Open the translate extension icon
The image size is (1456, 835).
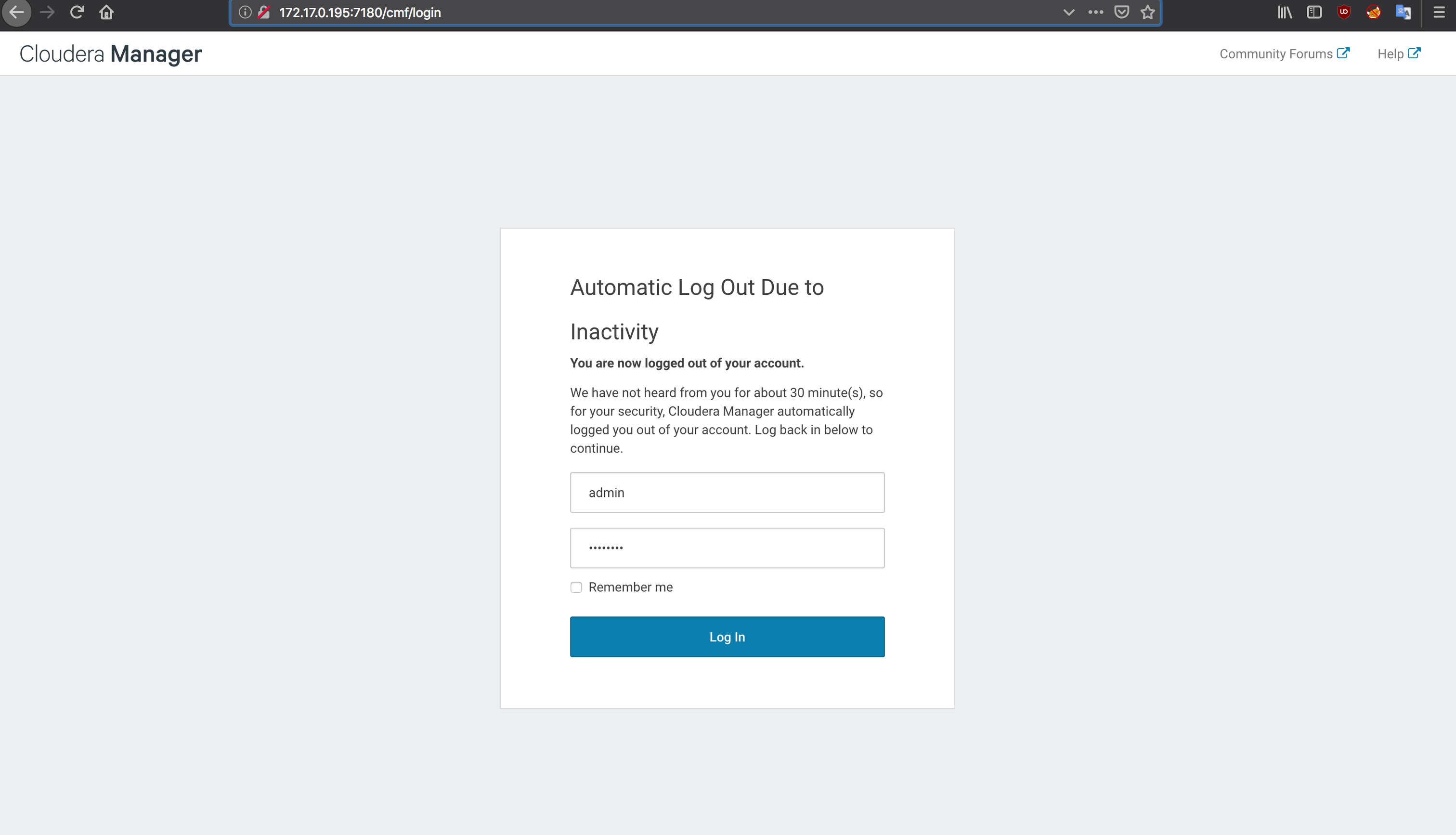(x=1403, y=12)
